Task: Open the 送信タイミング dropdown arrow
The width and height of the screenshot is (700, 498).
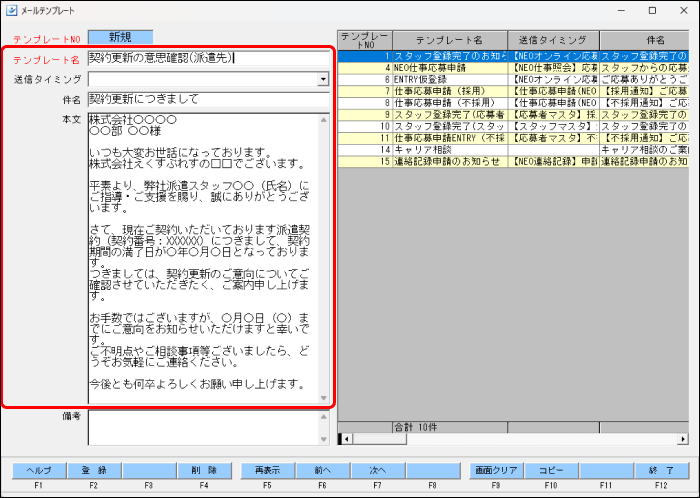Action: click(x=323, y=79)
